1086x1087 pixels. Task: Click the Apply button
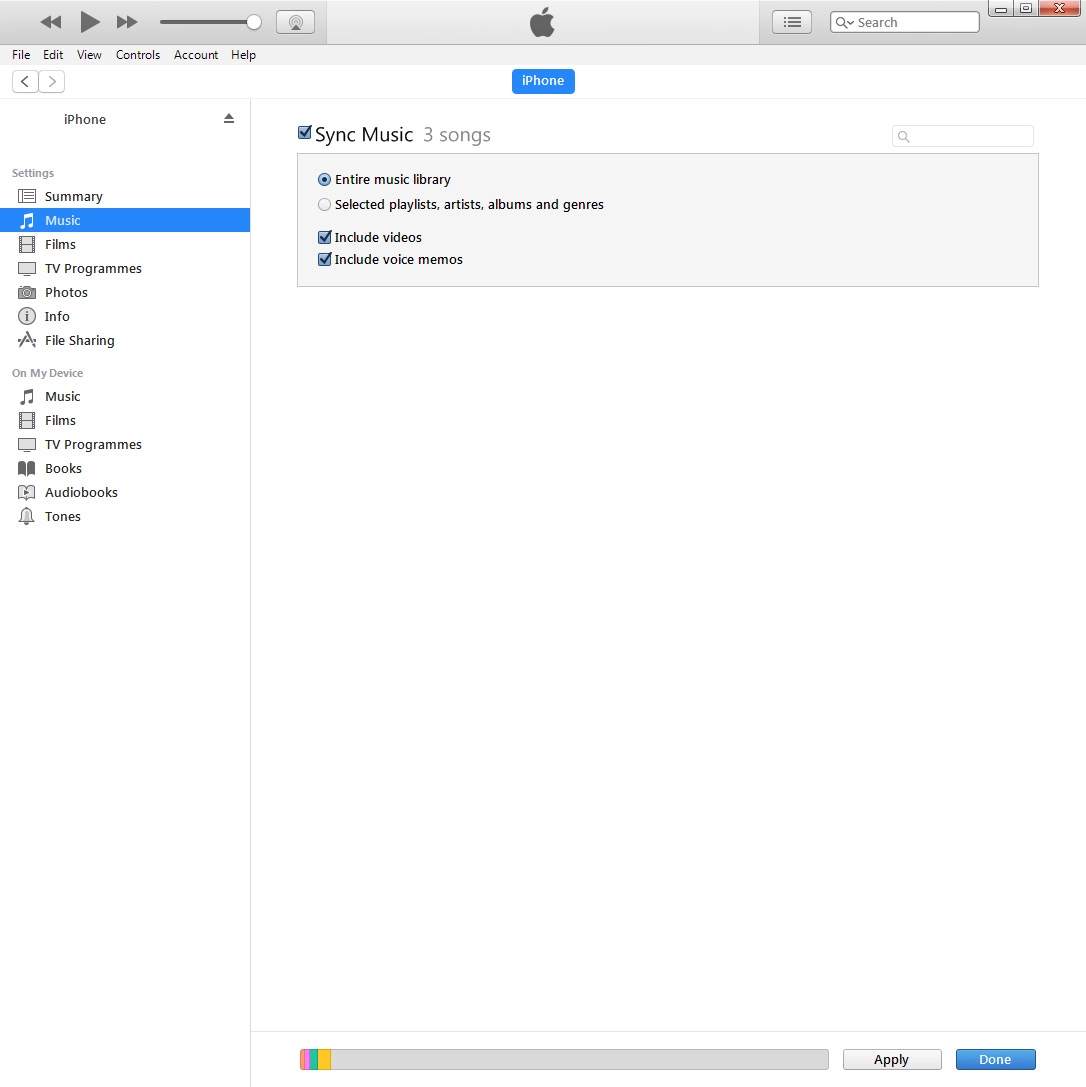pyautogui.click(x=891, y=1060)
